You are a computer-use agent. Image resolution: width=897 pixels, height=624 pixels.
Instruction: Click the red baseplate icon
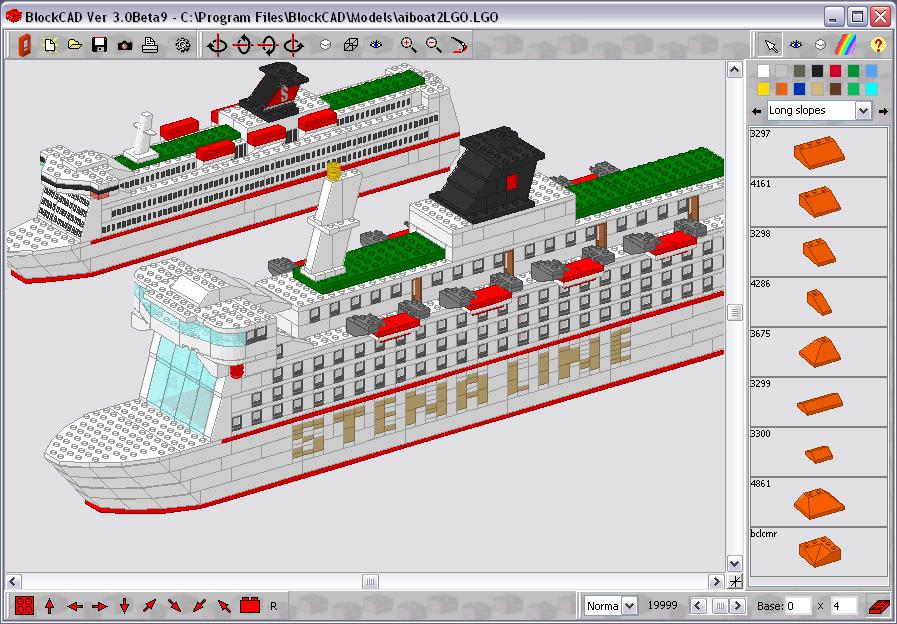pos(878,606)
